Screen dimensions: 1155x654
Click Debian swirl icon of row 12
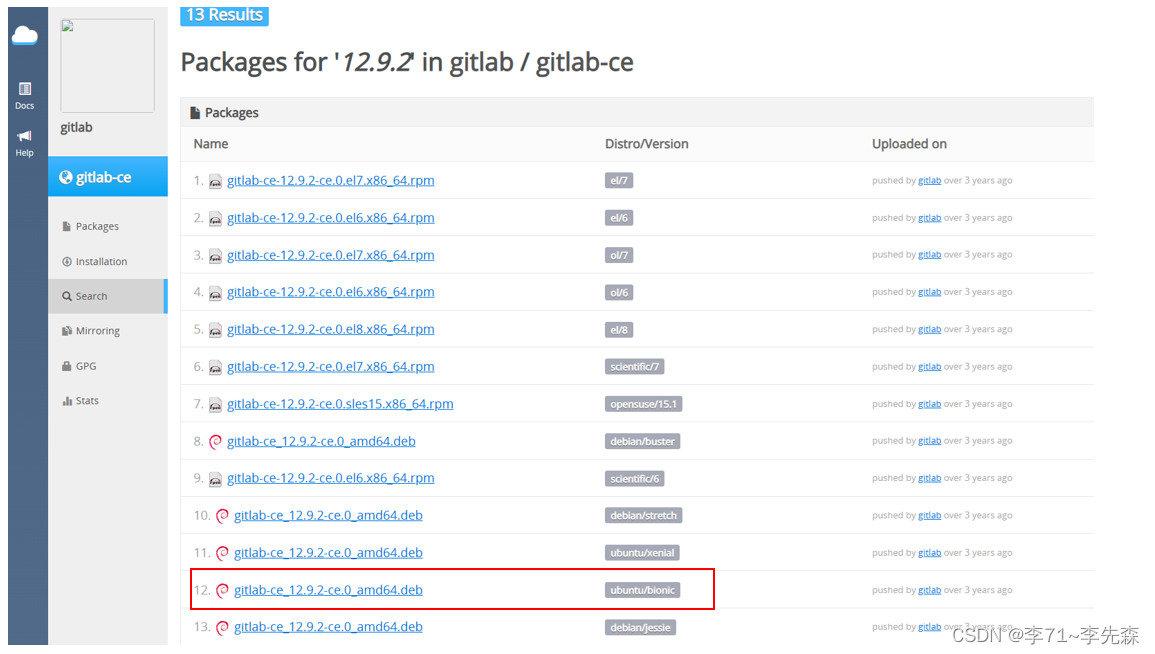pyautogui.click(x=222, y=591)
